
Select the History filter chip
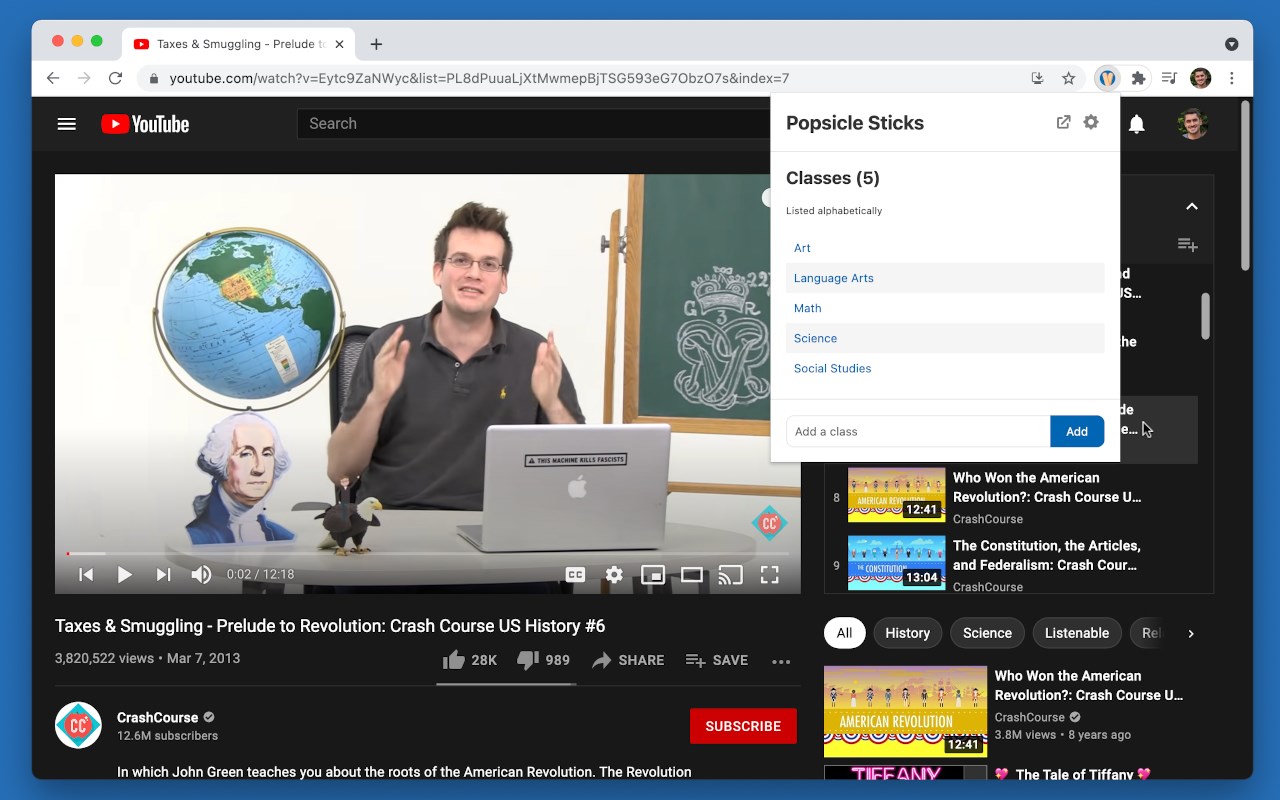908,633
